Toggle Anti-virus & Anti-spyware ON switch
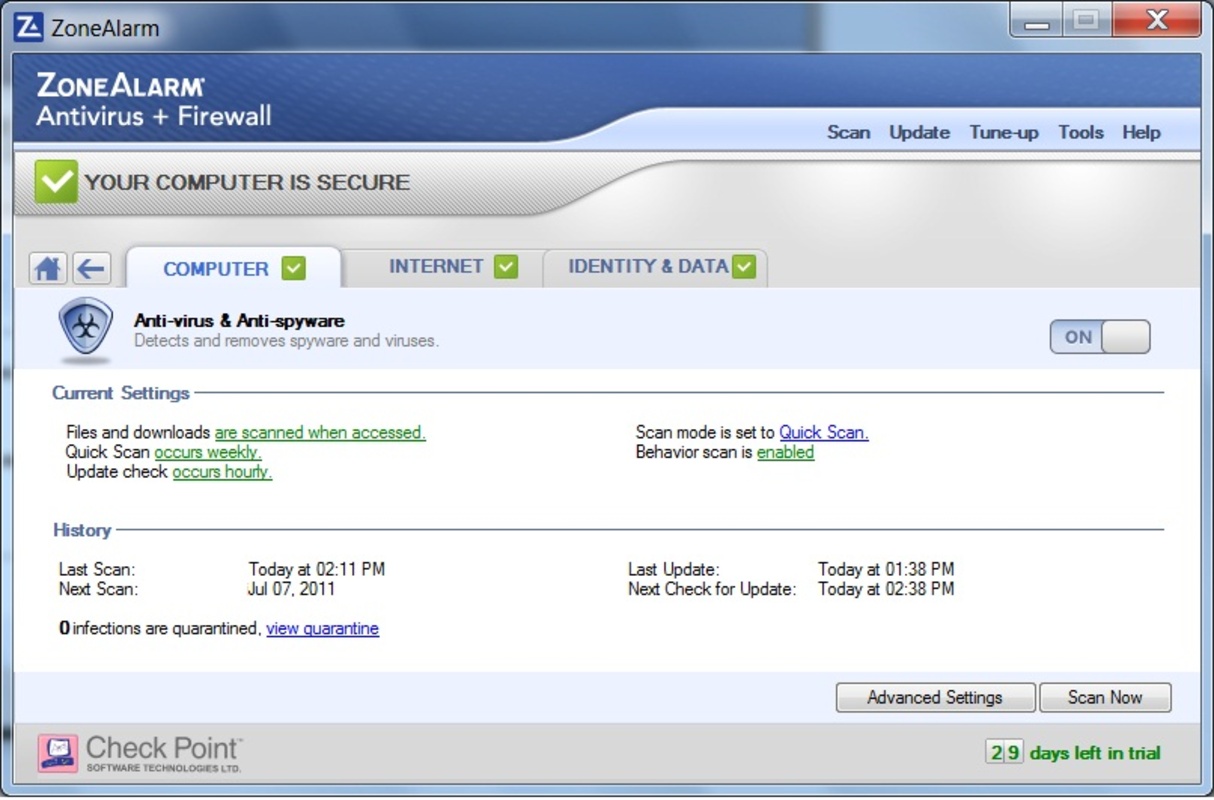The image size is (1214, 800). [1099, 337]
